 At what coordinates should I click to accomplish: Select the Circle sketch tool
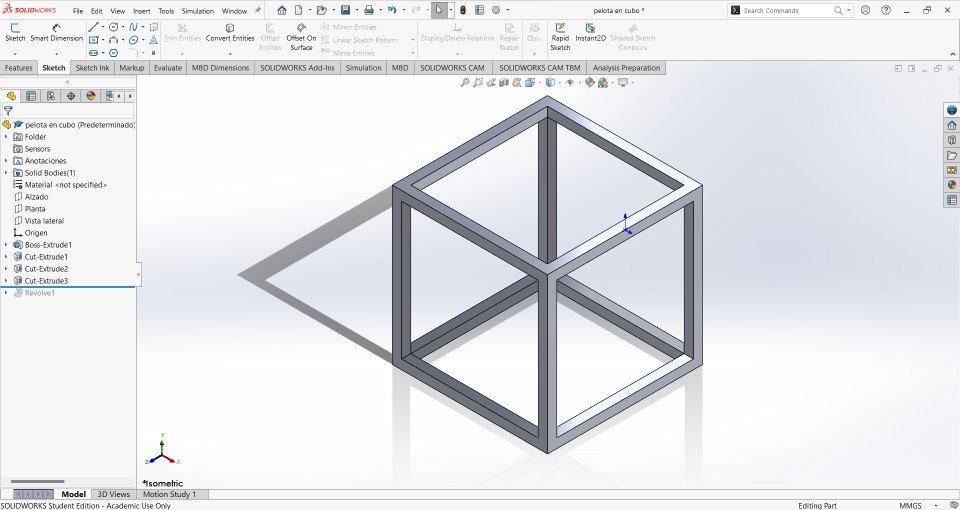113,27
